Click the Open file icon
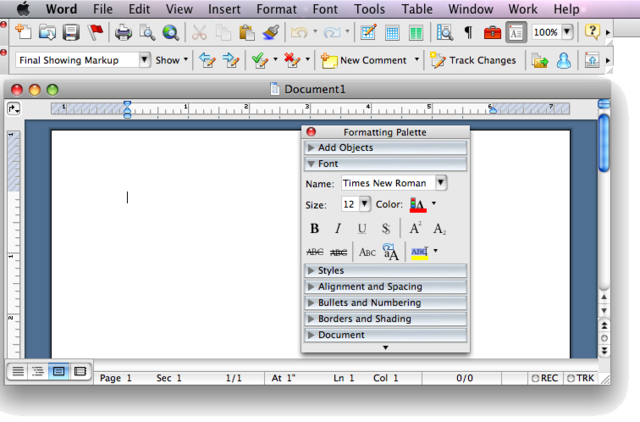 pos(47,32)
